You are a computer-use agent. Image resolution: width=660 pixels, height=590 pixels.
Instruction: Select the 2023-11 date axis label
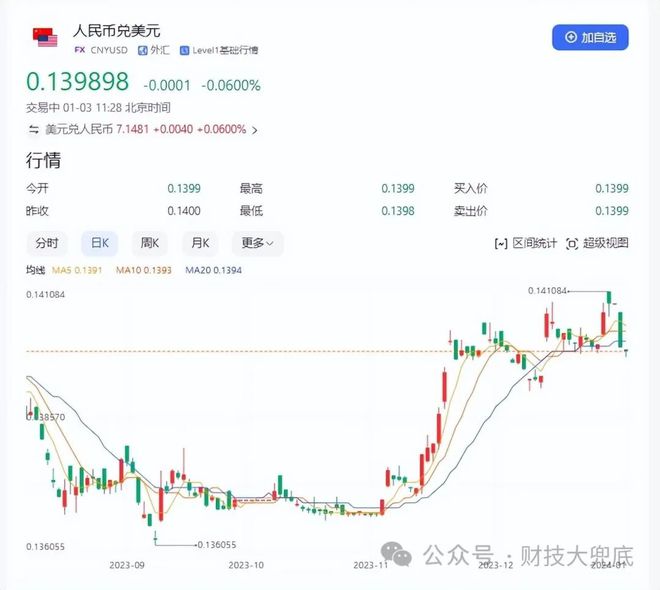coord(370,565)
